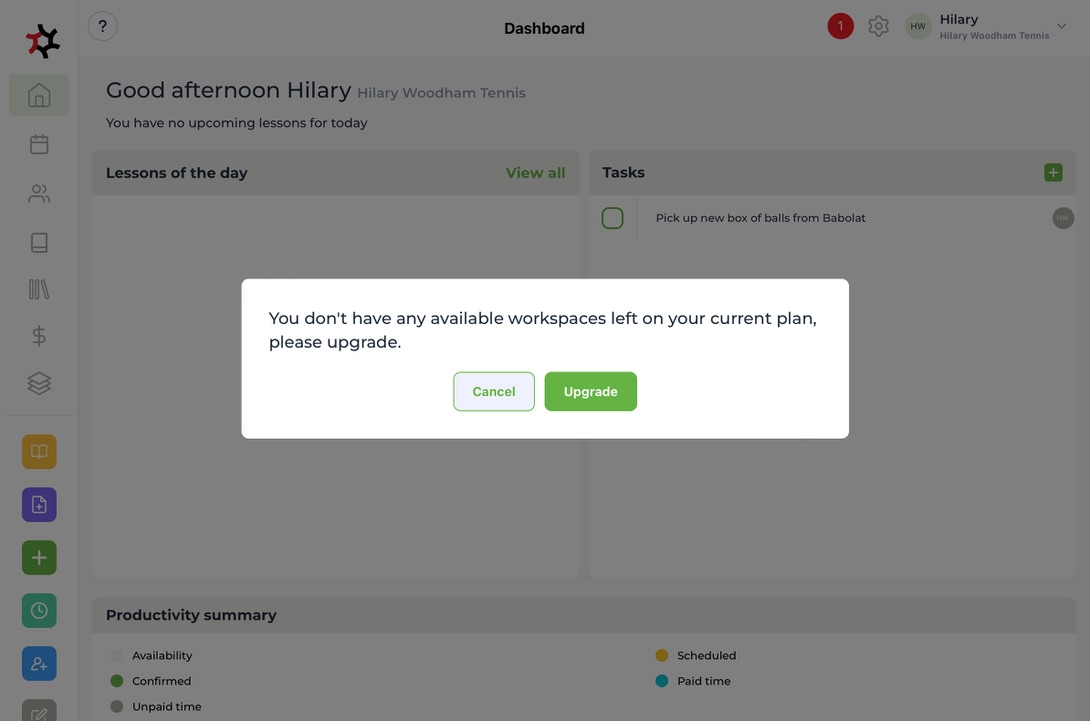The image size is (1090, 721).
Task: Open the people/students sidebar icon
Action: (x=39, y=193)
